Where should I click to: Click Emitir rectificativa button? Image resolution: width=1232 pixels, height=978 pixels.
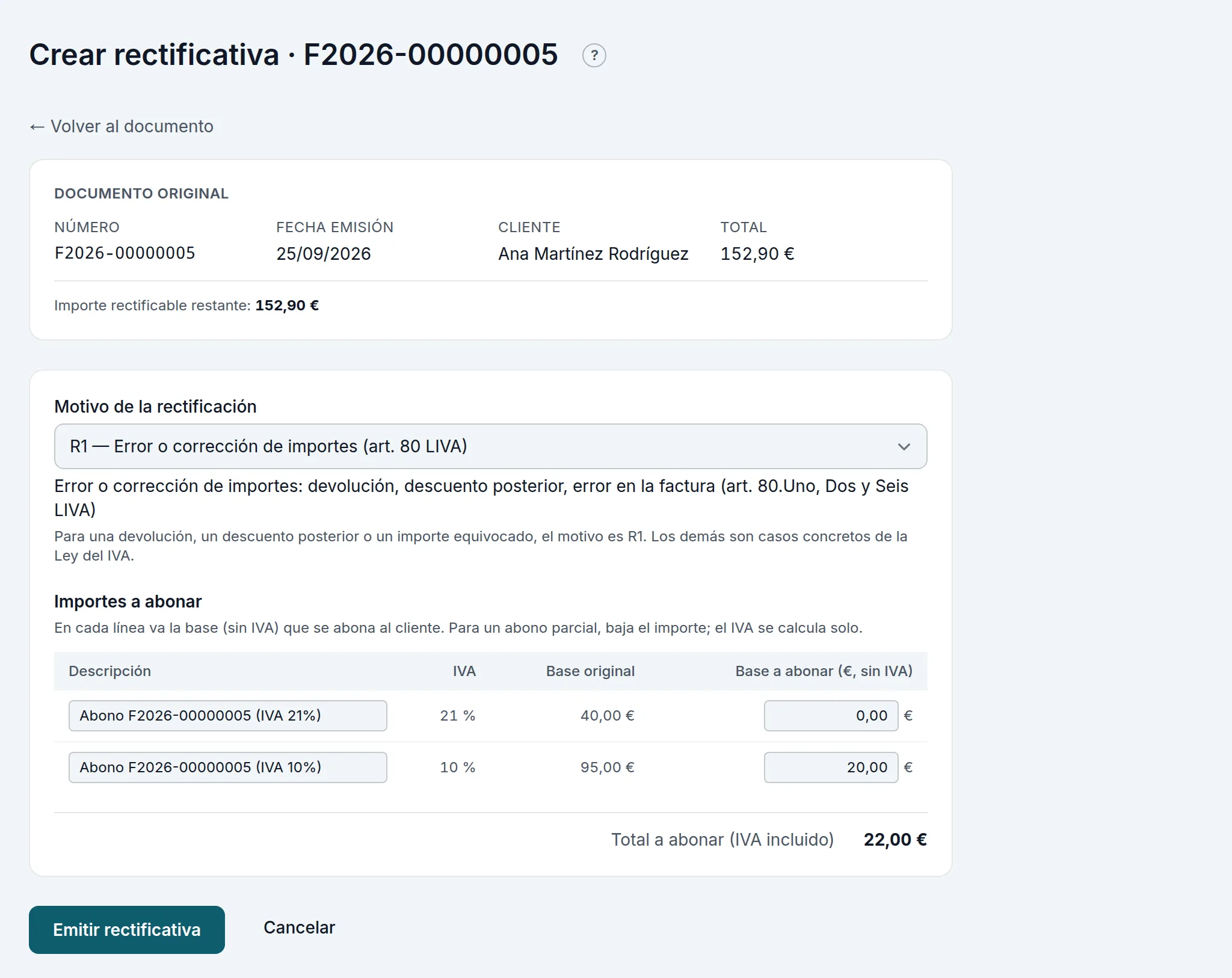(x=127, y=930)
